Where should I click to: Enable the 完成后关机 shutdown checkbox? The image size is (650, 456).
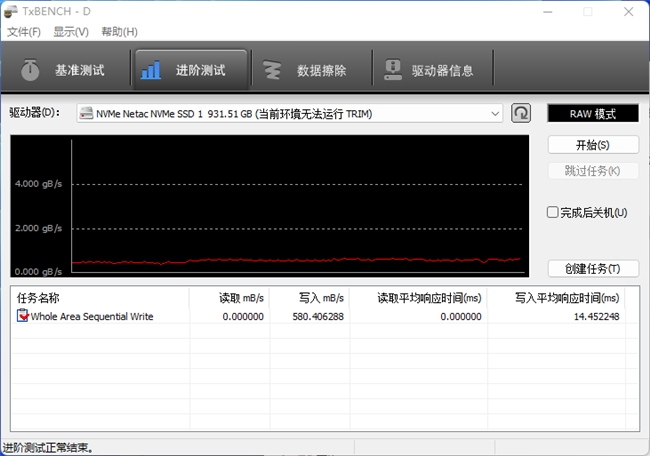click(x=553, y=212)
